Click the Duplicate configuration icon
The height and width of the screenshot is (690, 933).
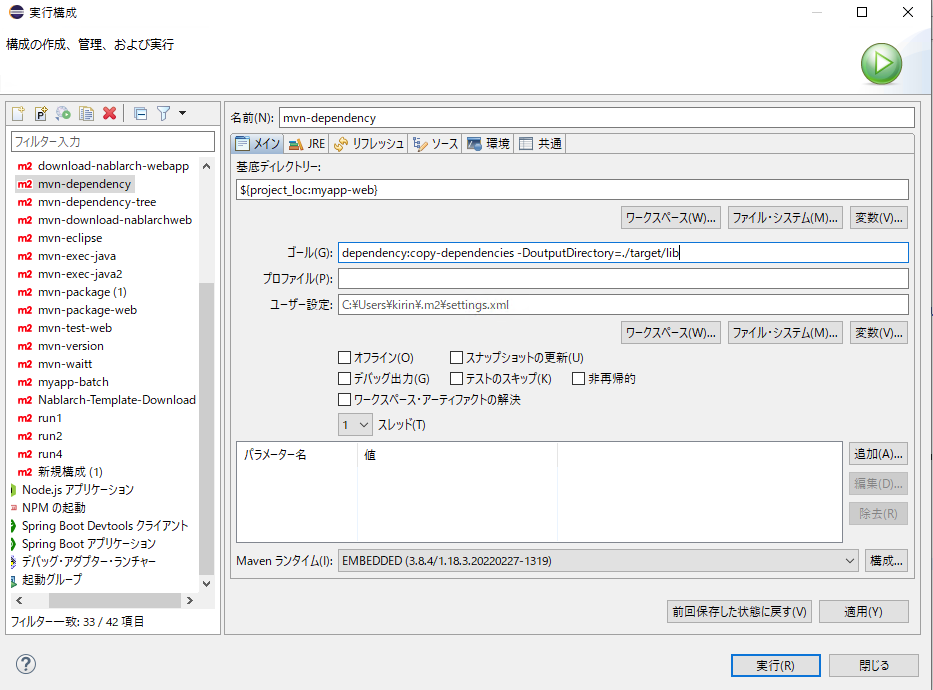click(x=86, y=113)
